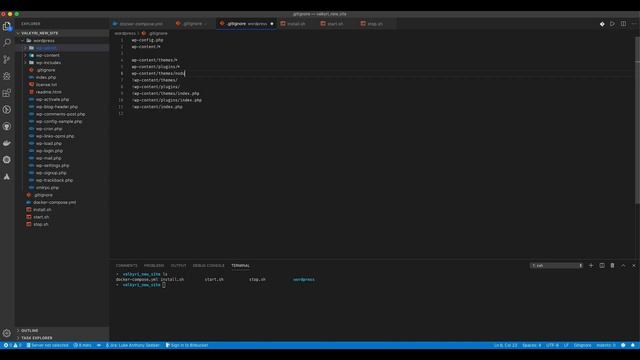Open the COMMENTS panel tab
This screenshot has height=360, width=640.
click(127, 266)
